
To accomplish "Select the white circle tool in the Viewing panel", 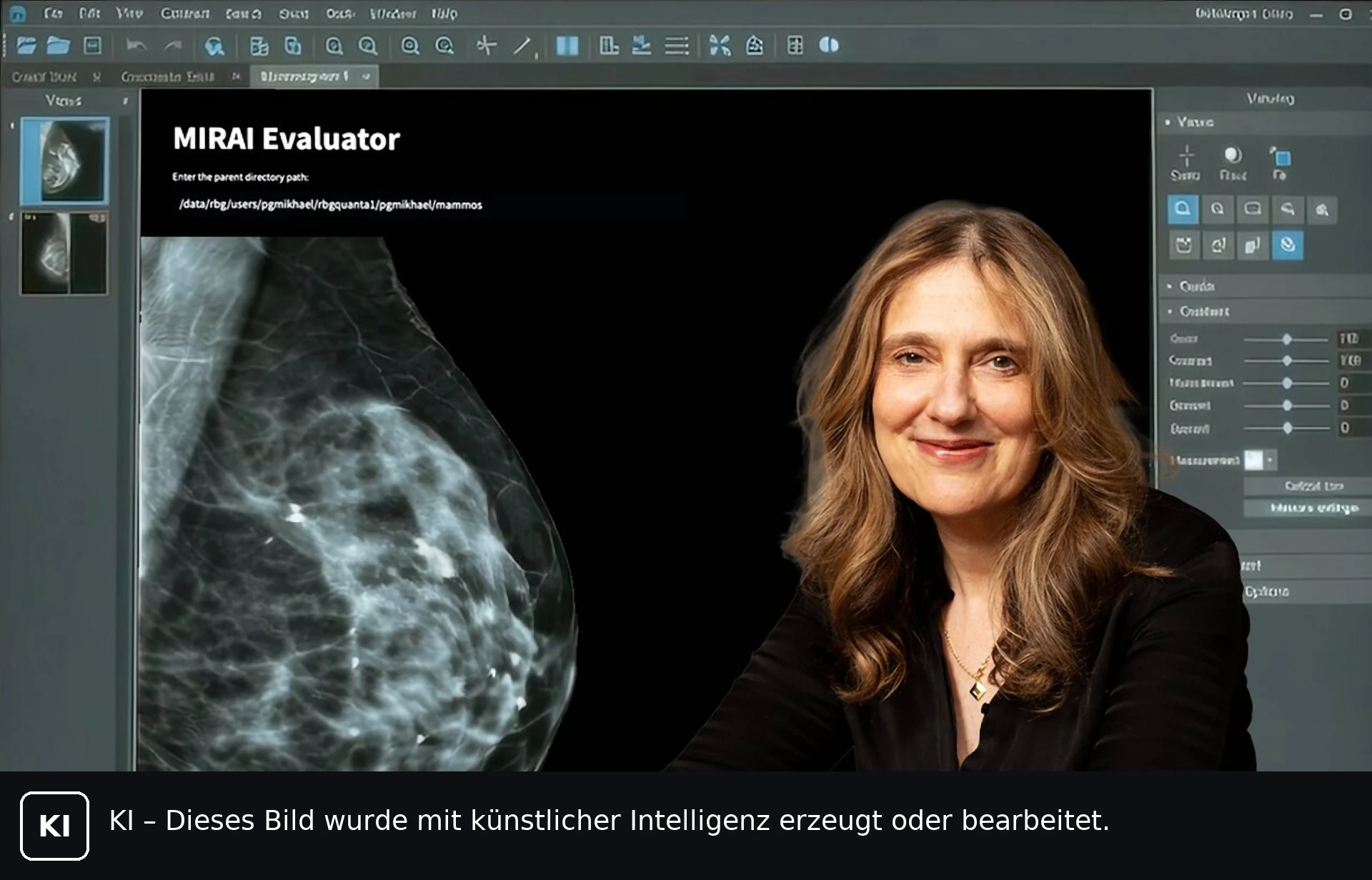I will coord(1233,155).
